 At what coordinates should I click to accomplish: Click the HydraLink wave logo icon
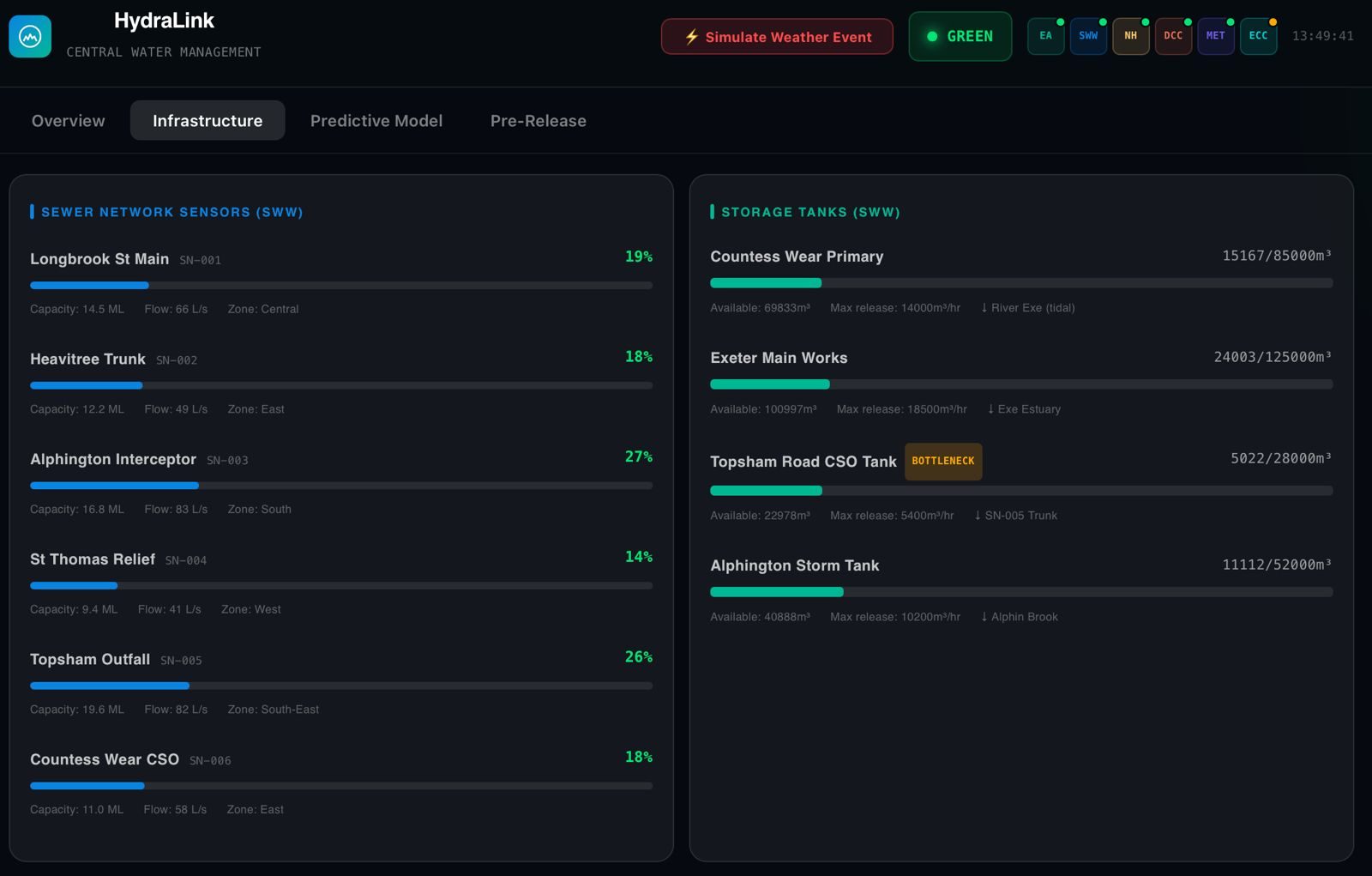[x=30, y=37]
